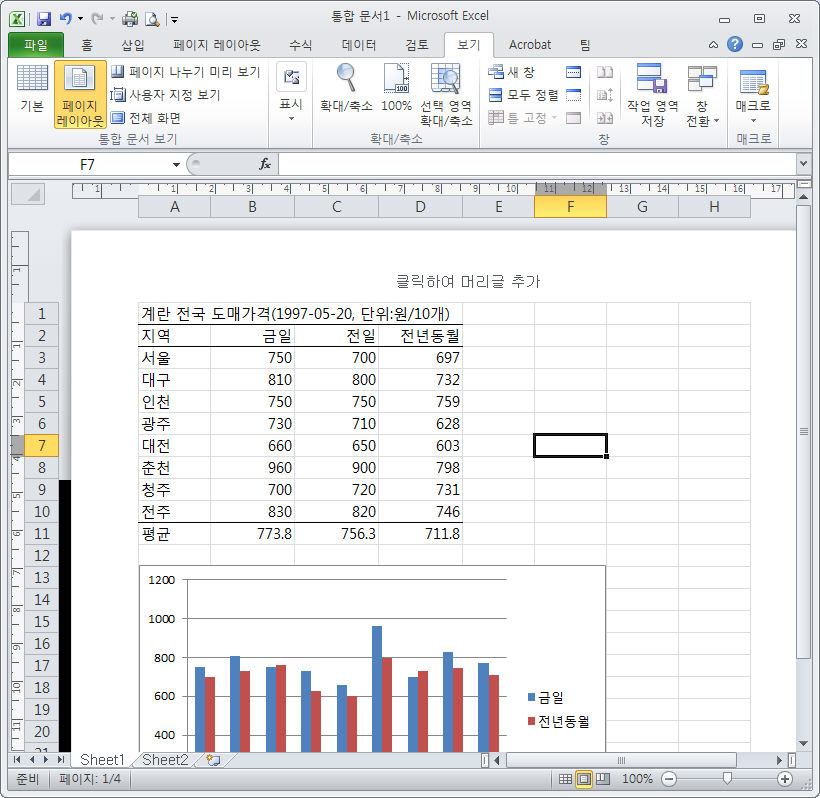Toggle 전체 화면 view

(x=146, y=118)
